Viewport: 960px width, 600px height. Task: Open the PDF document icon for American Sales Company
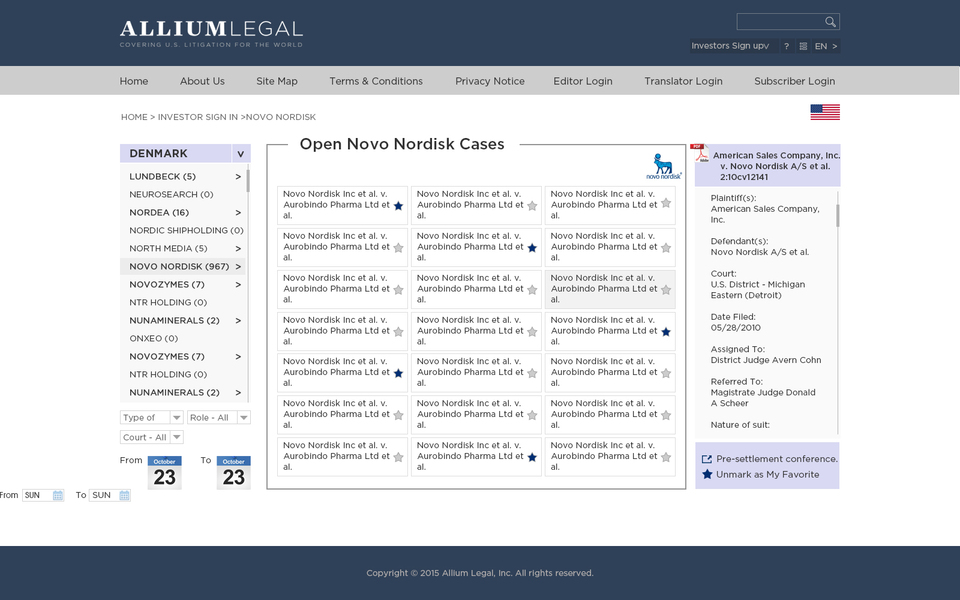tap(700, 152)
